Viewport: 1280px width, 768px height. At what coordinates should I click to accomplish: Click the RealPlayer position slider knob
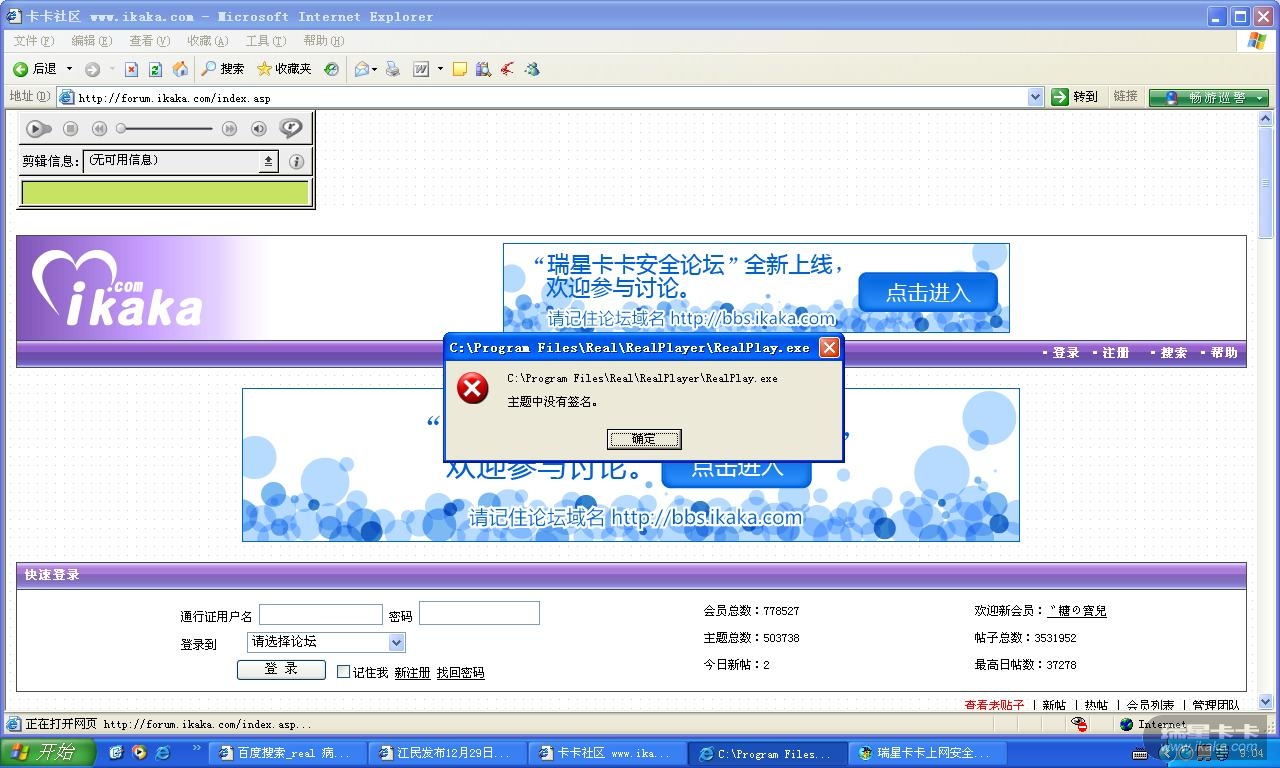pos(121,128)
